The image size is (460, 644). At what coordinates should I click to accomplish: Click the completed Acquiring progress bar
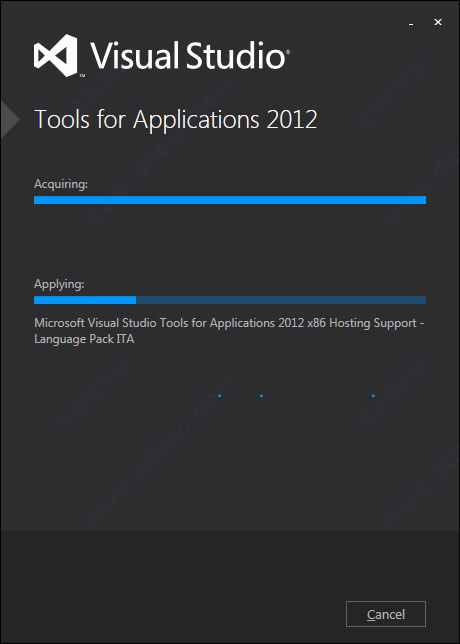click(x=230, y=200)
